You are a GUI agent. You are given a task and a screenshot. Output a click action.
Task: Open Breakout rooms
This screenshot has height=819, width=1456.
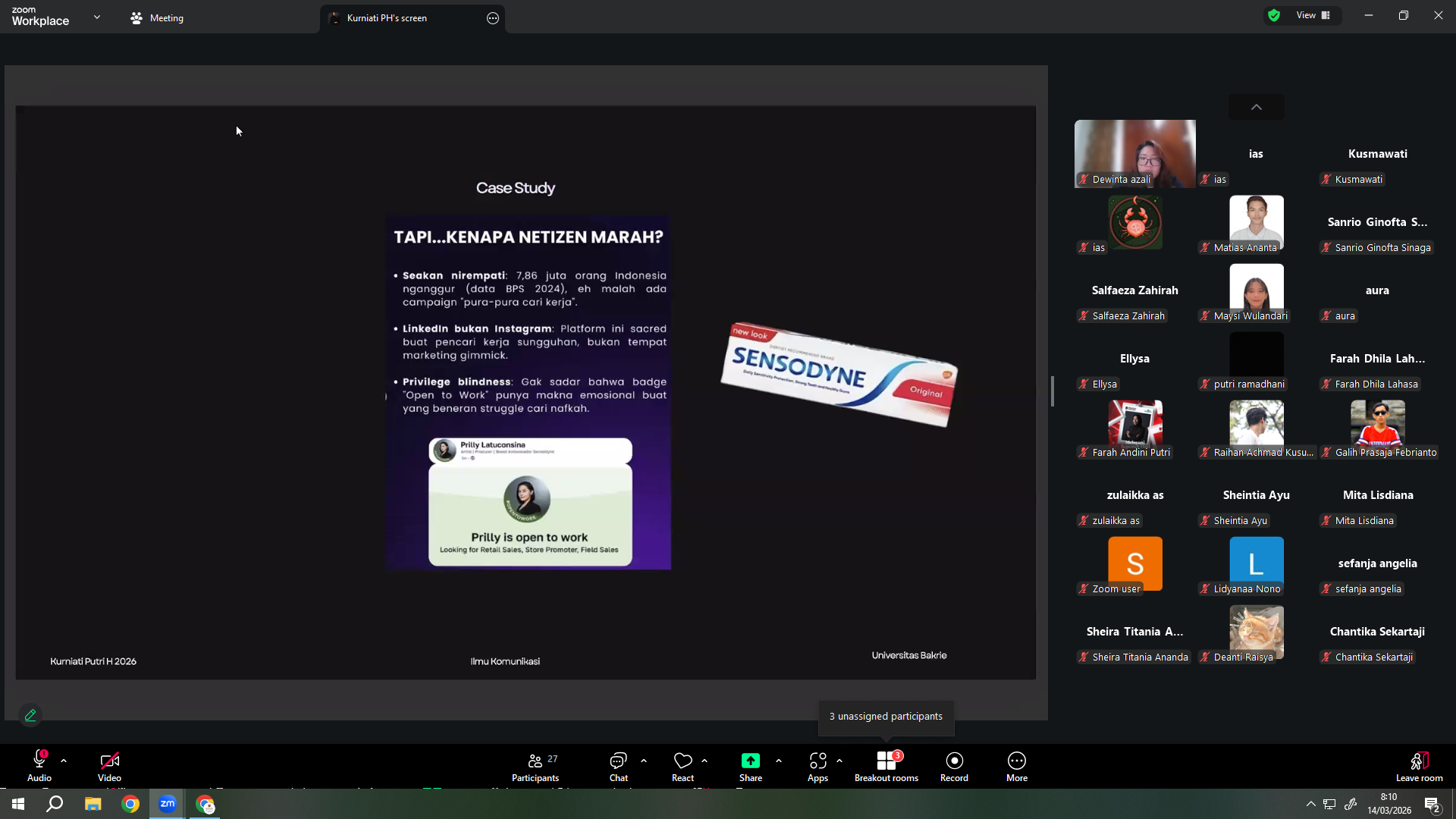coord(886,766)
